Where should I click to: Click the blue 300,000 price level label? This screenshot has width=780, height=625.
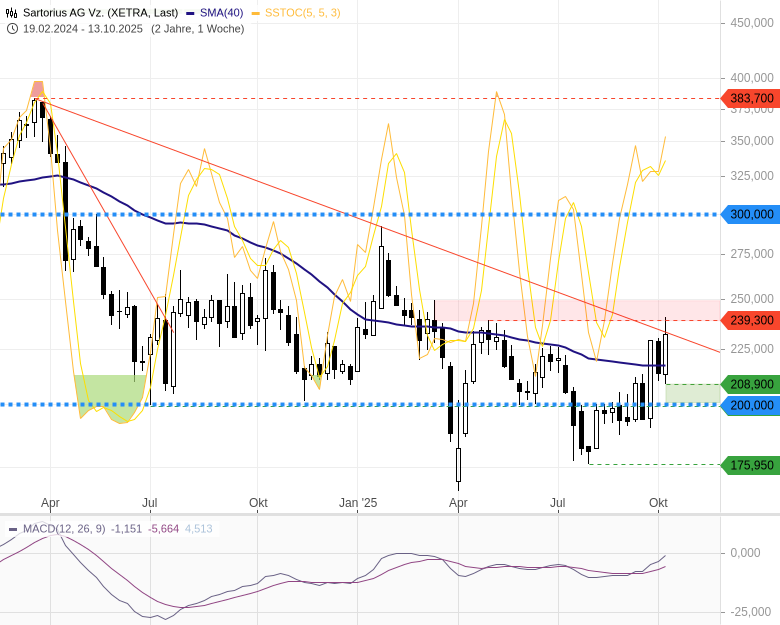tap(752, 214)
